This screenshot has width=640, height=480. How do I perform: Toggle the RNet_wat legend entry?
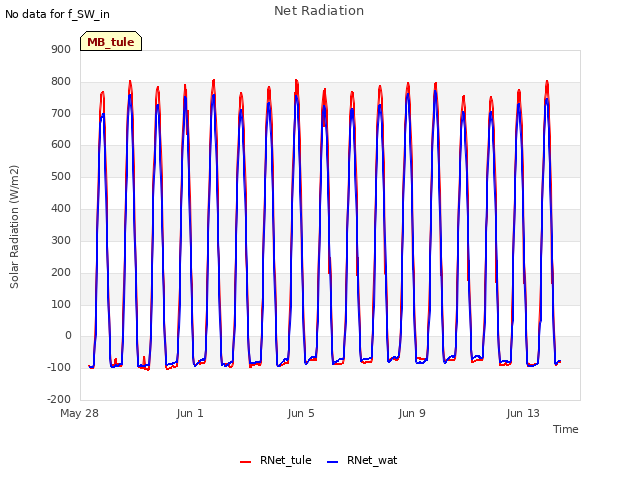click(x=362, y=460)
